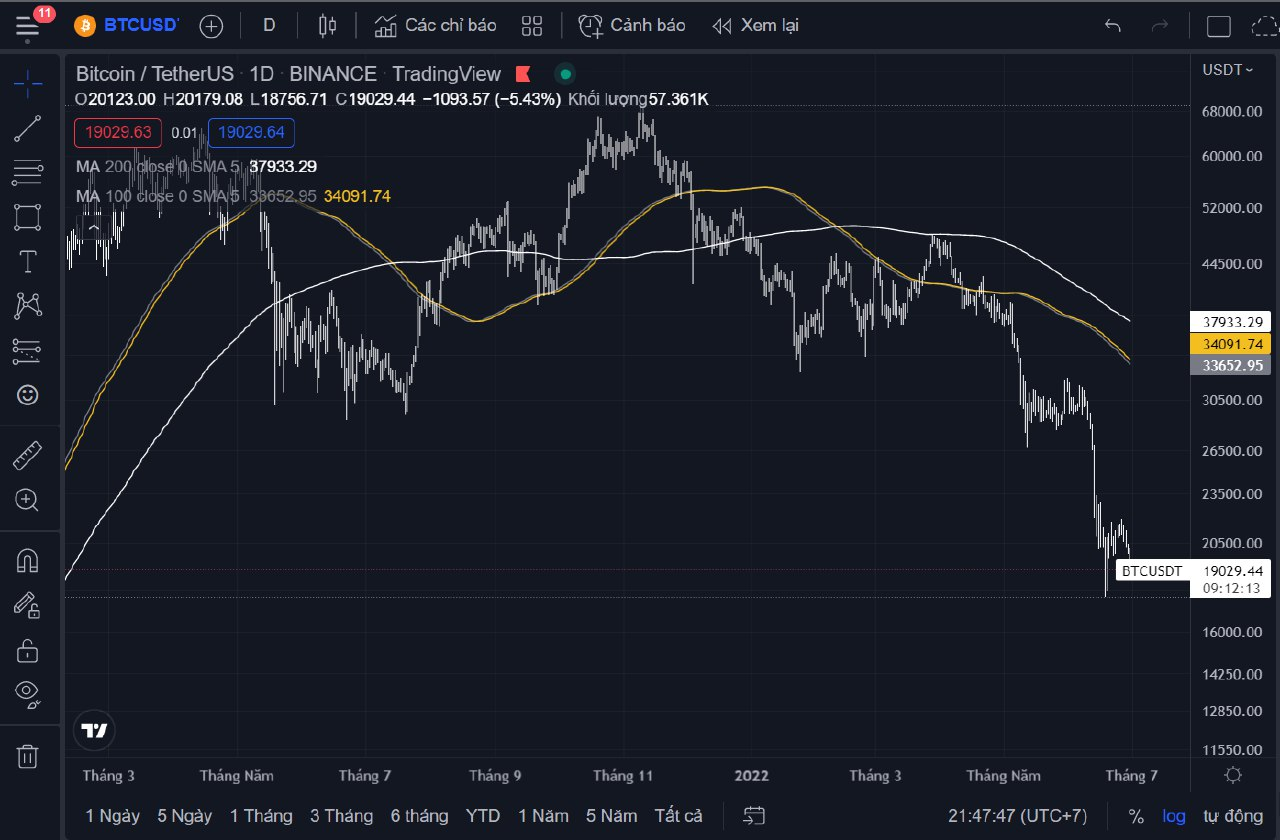Select the Fibonacci / pitchfork tools

(x=28, y=174)
